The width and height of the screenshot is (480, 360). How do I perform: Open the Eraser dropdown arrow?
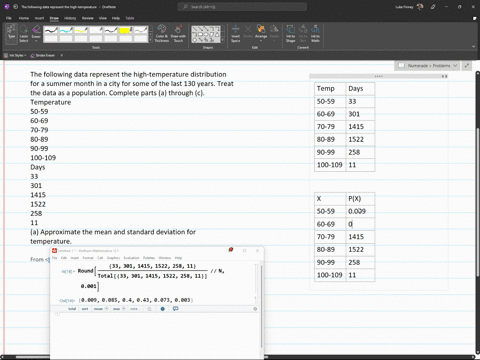click(36, 41)
